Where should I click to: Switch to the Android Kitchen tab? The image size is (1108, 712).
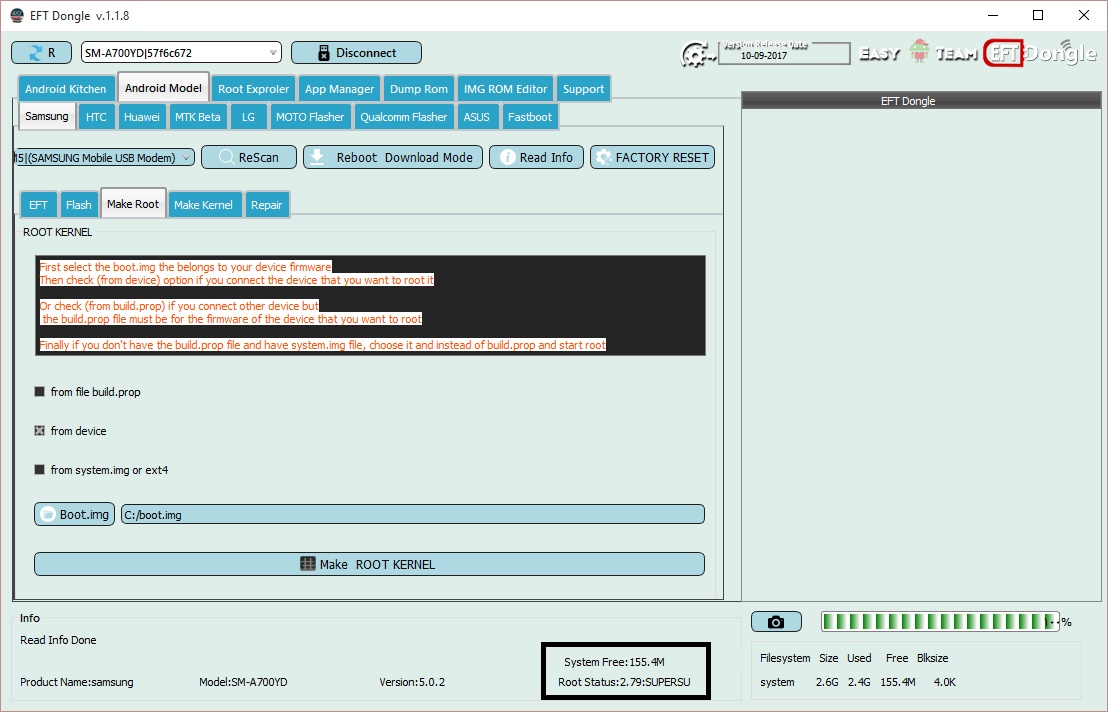[x=66, y=89]
